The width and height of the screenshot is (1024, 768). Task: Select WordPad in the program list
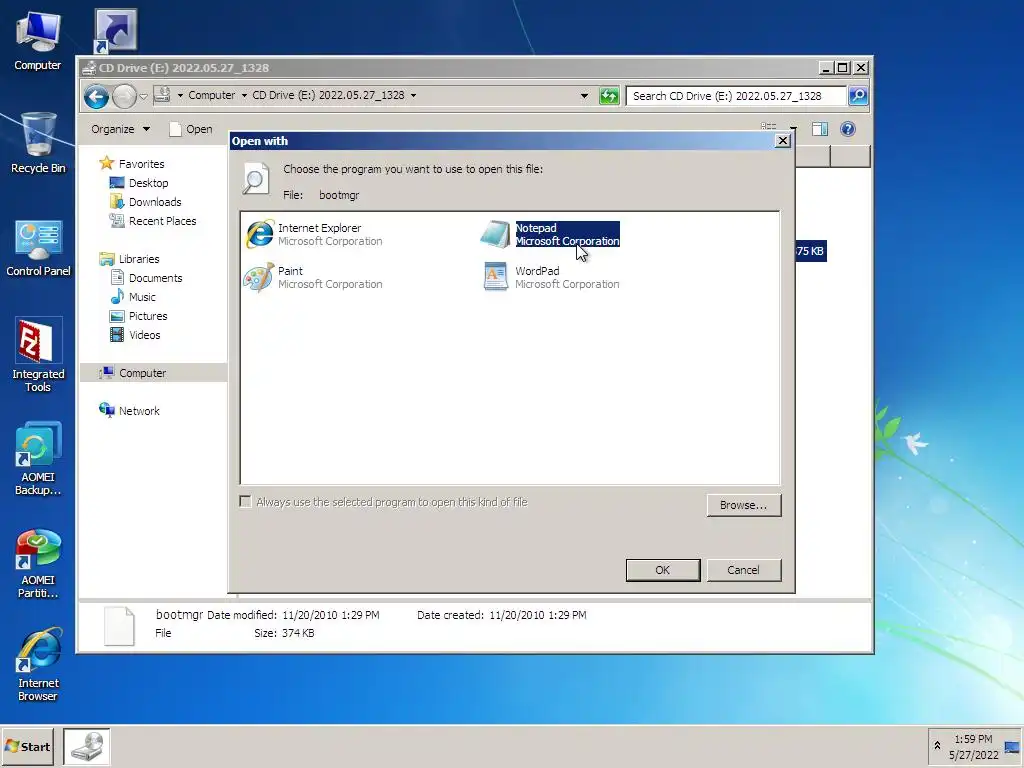pyautogui.click(x=550, y=278)
